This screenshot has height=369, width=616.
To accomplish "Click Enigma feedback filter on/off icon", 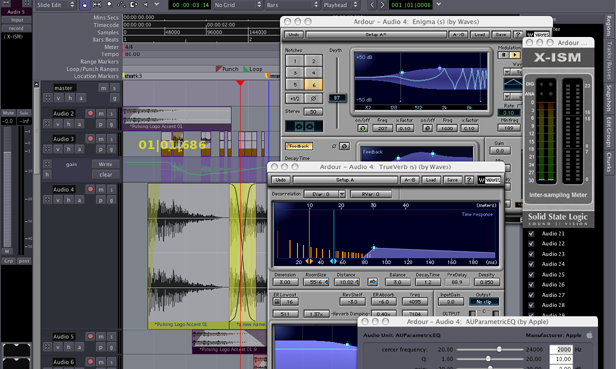I will [344, 146].
